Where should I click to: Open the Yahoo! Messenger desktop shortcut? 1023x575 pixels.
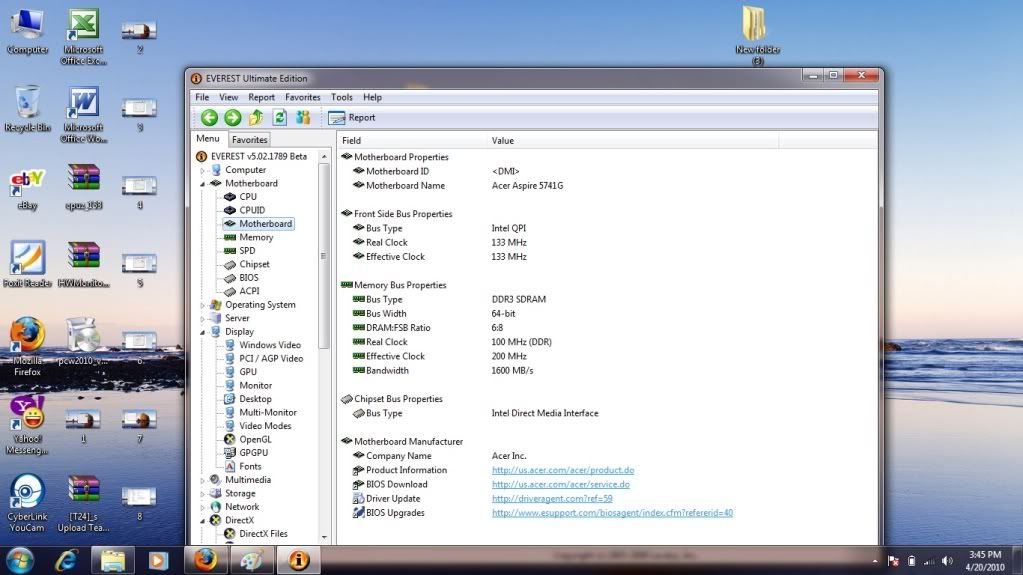(27, 424)
